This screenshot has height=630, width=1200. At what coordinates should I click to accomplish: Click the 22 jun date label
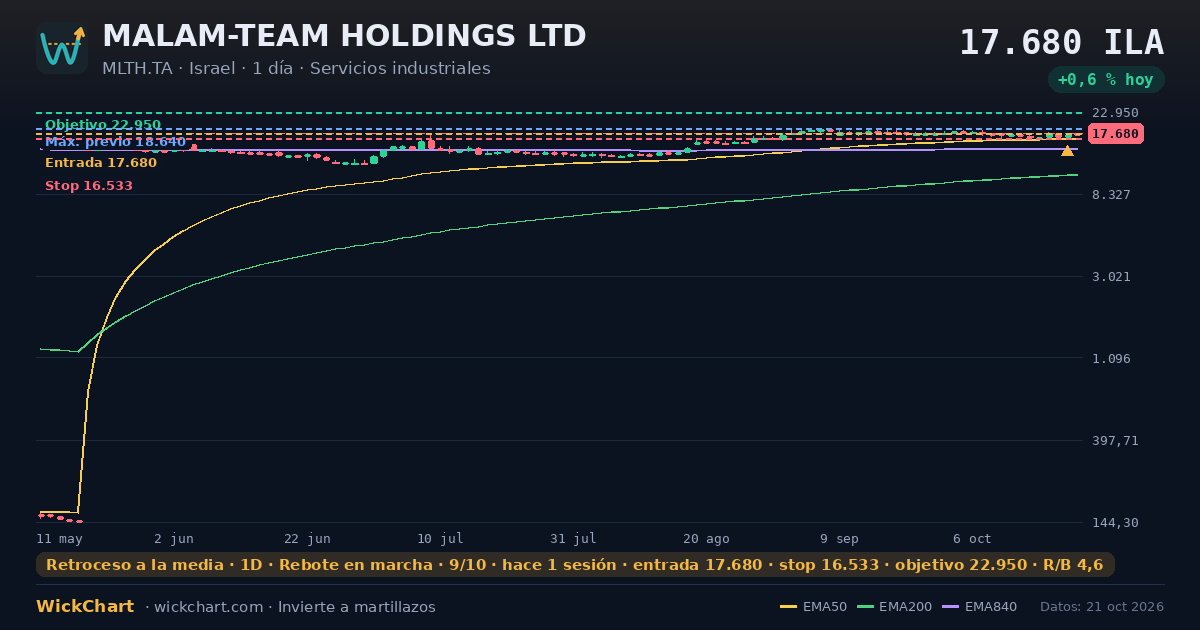pyautogui.click(x=307, y=539)
